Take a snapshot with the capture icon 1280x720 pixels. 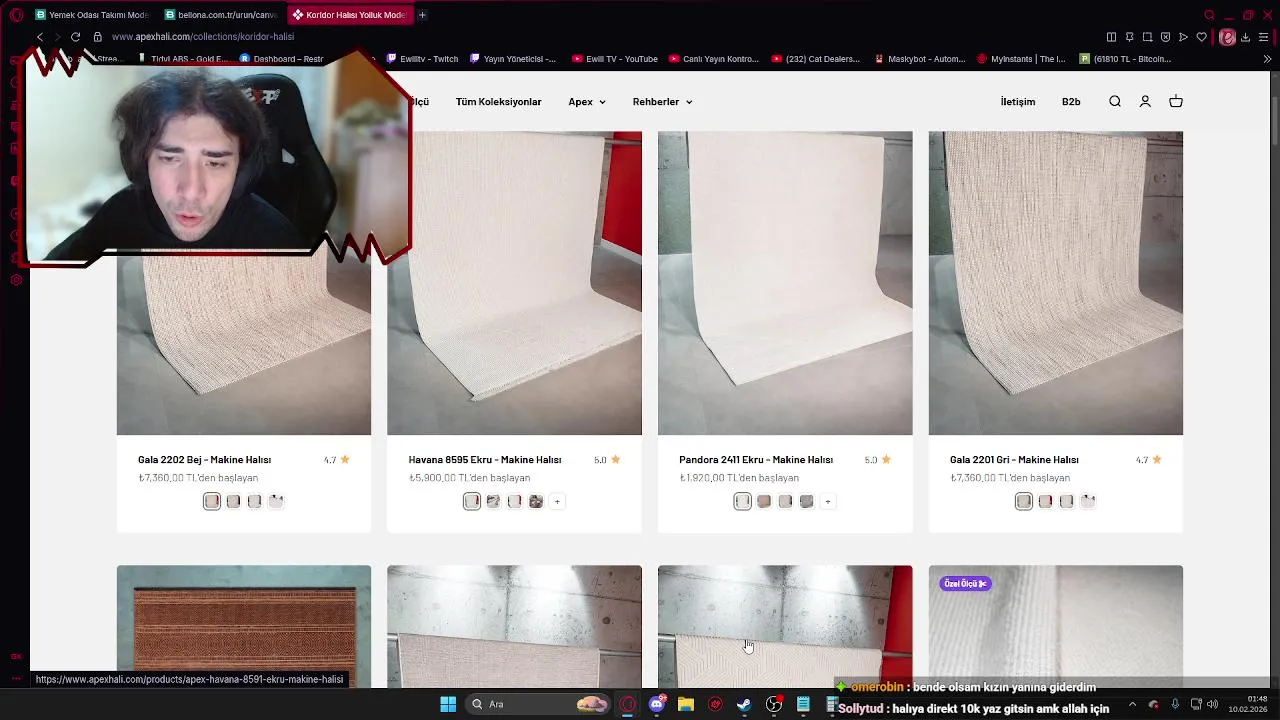(1147, 37)
